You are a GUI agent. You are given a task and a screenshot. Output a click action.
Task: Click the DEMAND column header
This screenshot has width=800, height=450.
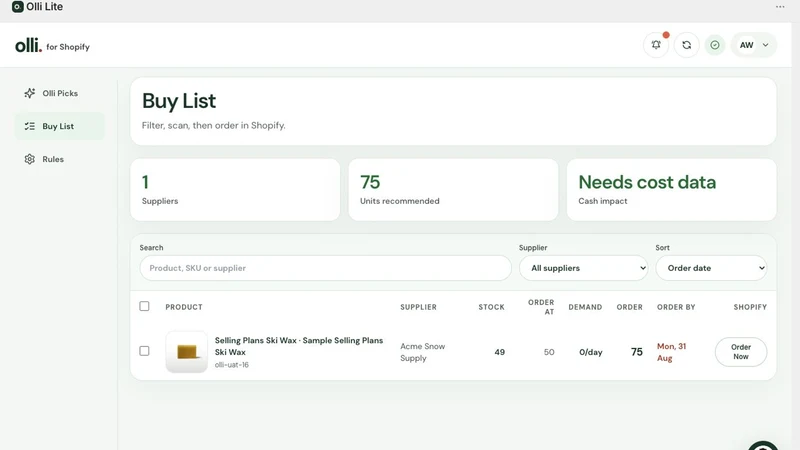(x=585, y=307)
